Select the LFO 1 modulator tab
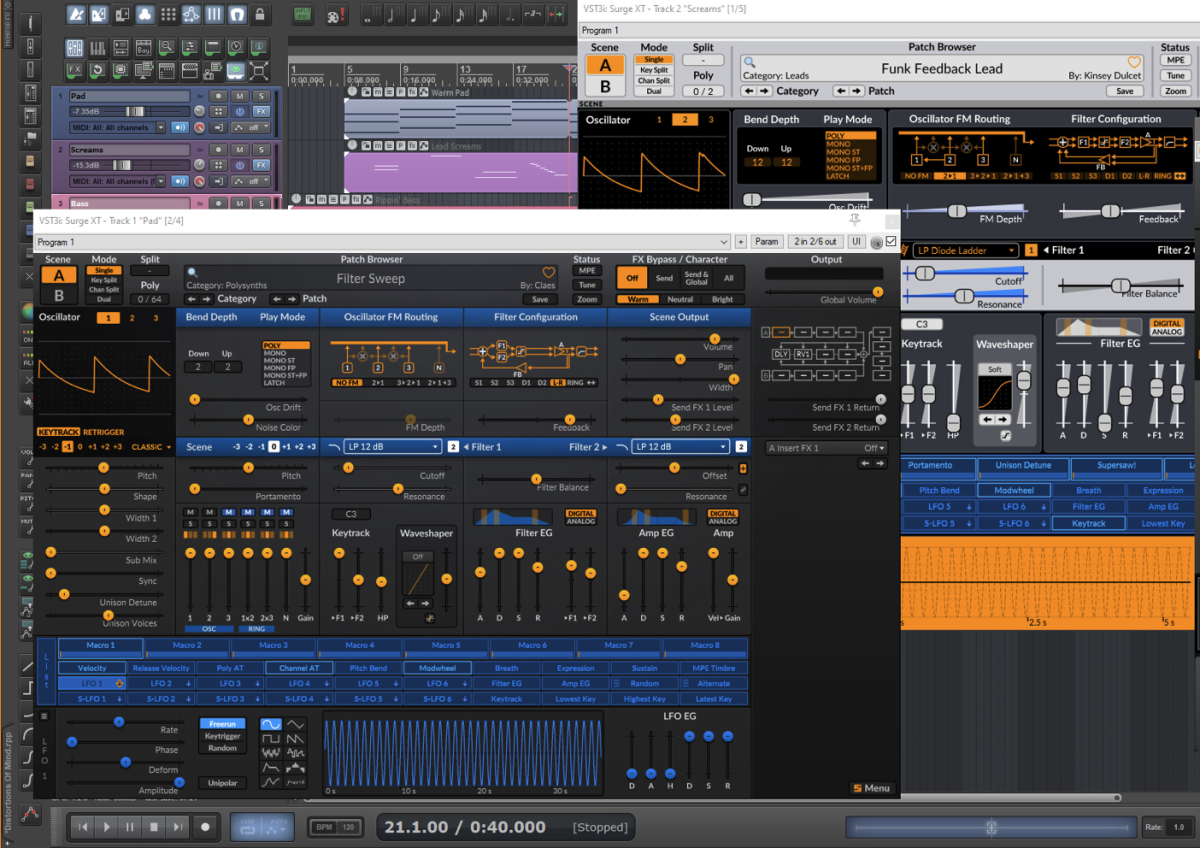This screenshot has height=848, width=1200. click(x=91, y=684)
